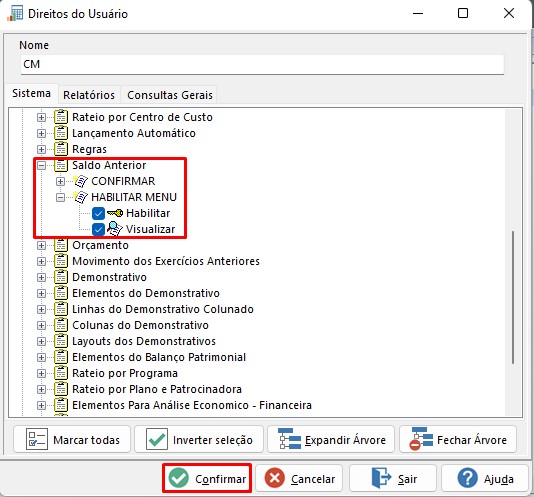The height and width of the screenshot is (497, 534).
Task: Open the Consultas Gerais tab
Action: (170, 95)
